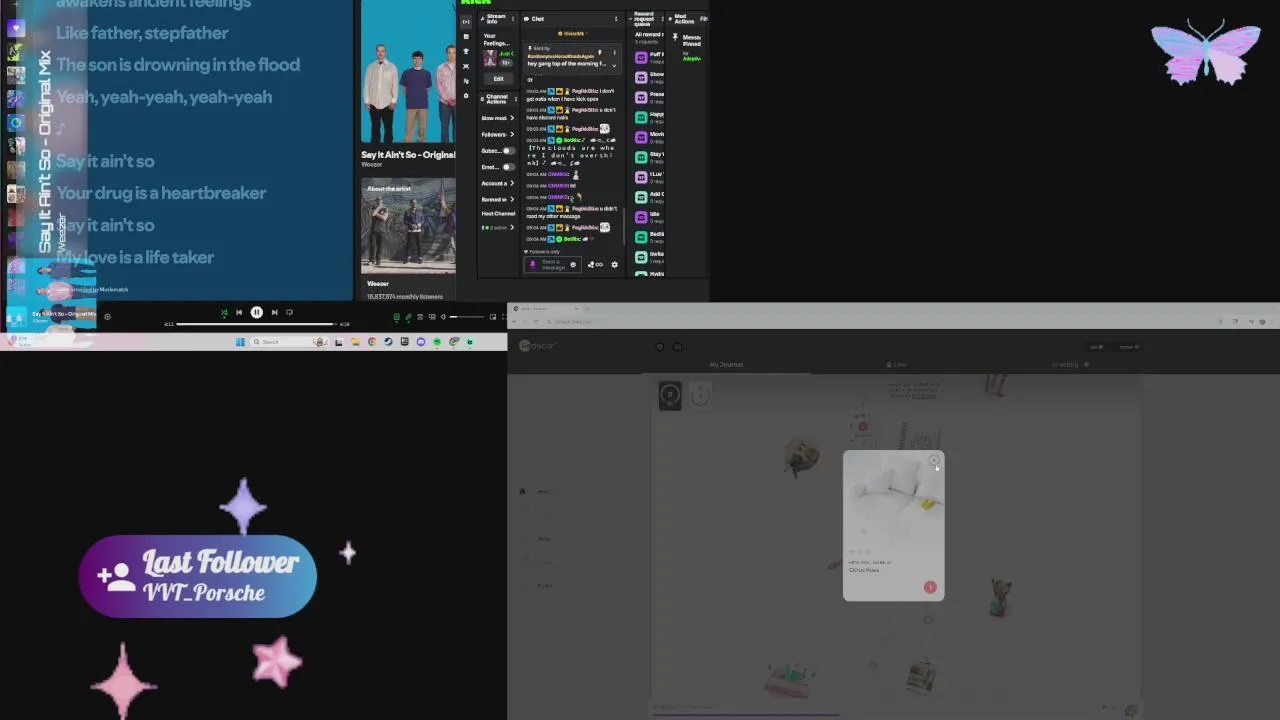This screenshot has width=1280, height=720.
Task: Open the Chat panel options menu
Action: pos(616,19)
